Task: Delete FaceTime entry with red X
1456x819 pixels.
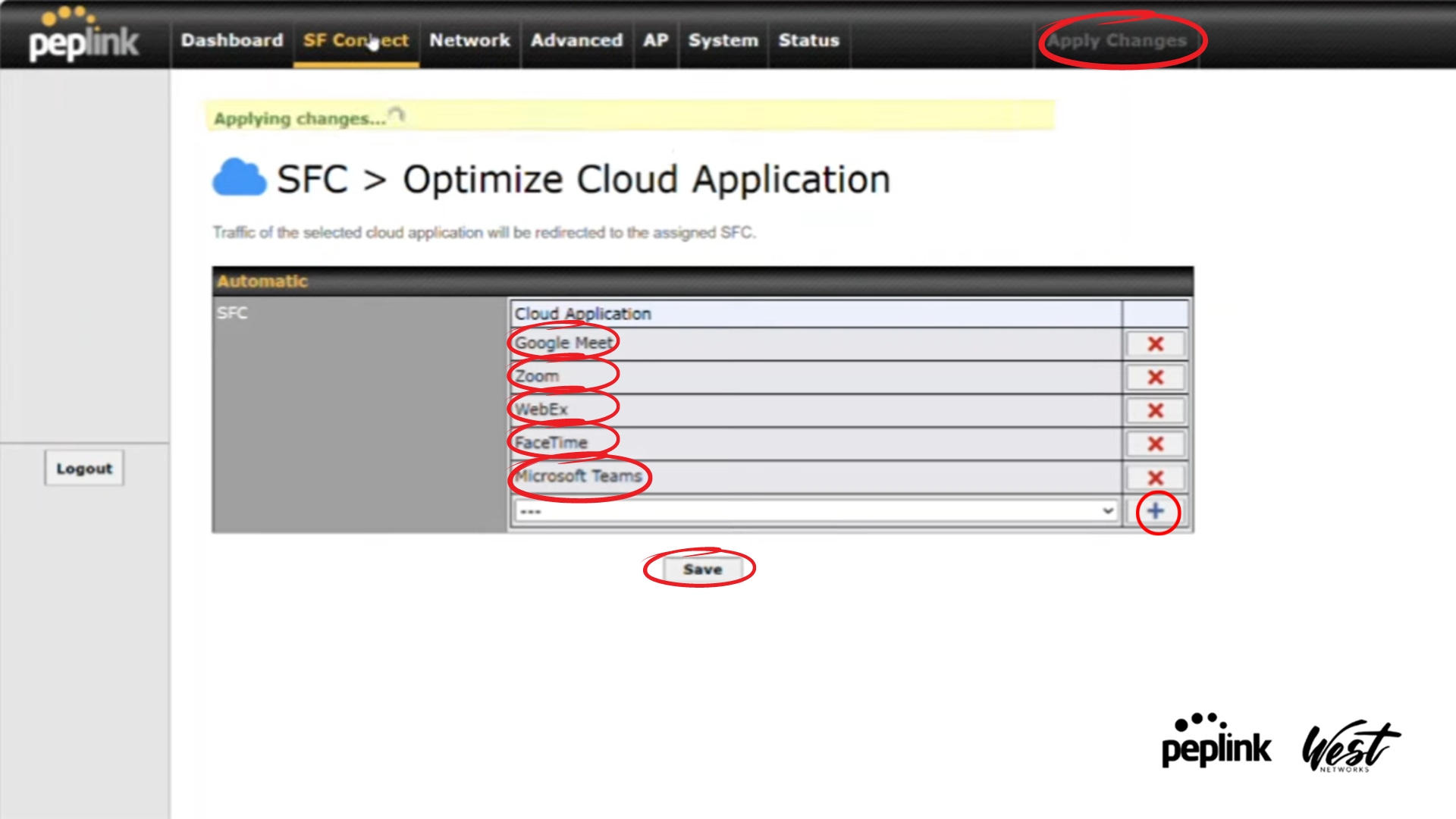Action: [1155, 444]
